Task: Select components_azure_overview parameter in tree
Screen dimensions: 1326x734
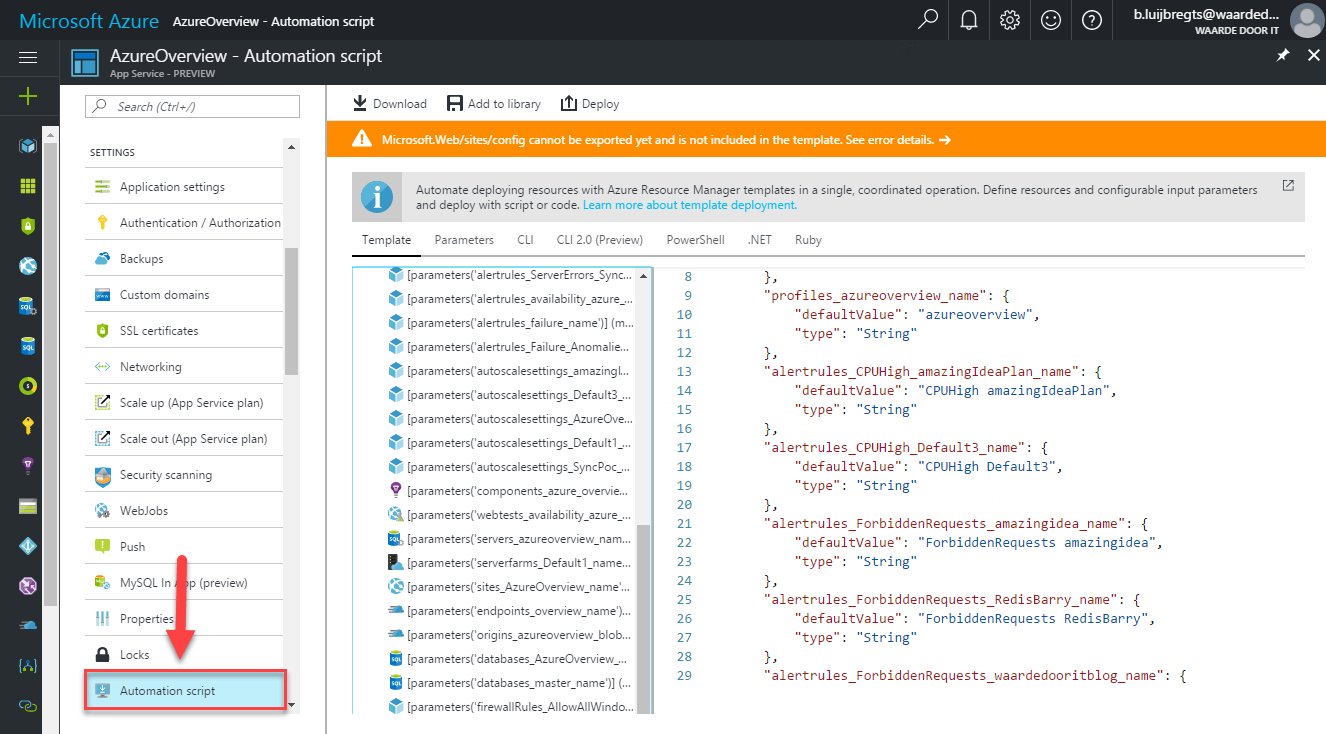Action: pos(510,490)
